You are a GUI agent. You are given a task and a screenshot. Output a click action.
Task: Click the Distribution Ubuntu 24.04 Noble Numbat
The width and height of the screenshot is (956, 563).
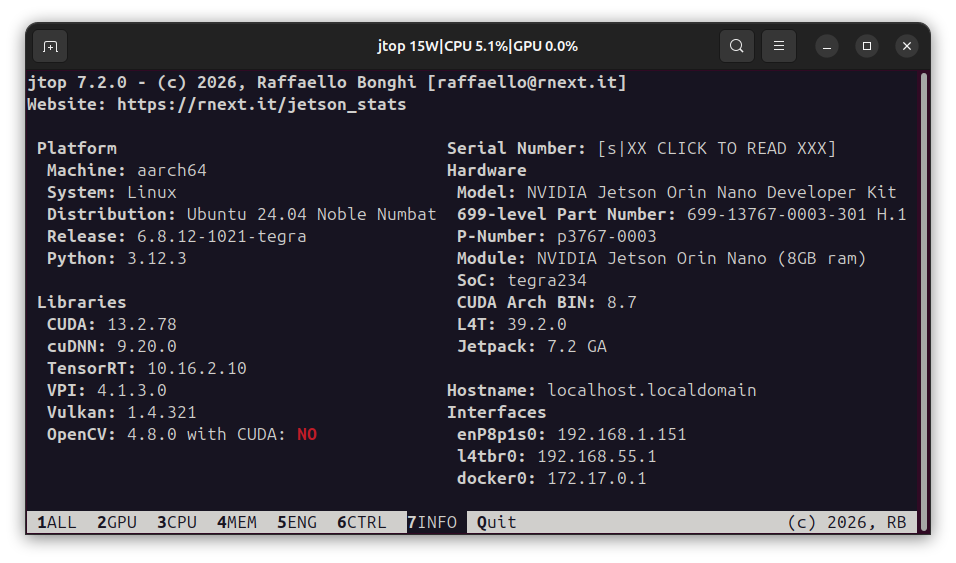[x=312, y=215]
